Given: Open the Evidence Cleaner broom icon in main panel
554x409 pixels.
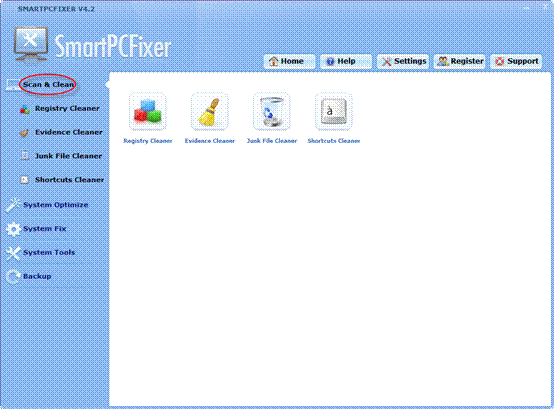Looking at the screenshot, I should click(210, 111).
